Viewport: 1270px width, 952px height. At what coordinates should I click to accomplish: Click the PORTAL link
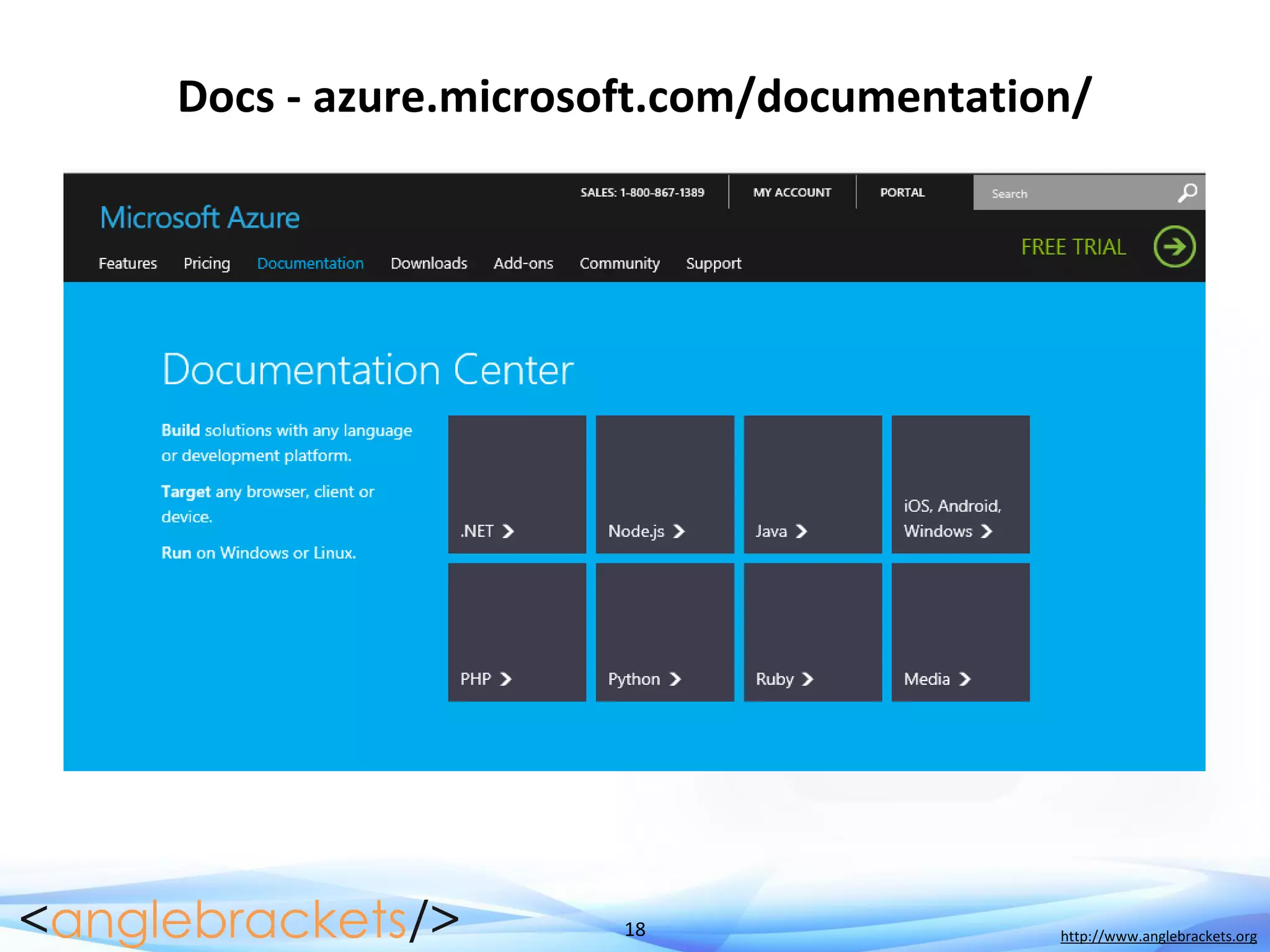tap(902, 193)
